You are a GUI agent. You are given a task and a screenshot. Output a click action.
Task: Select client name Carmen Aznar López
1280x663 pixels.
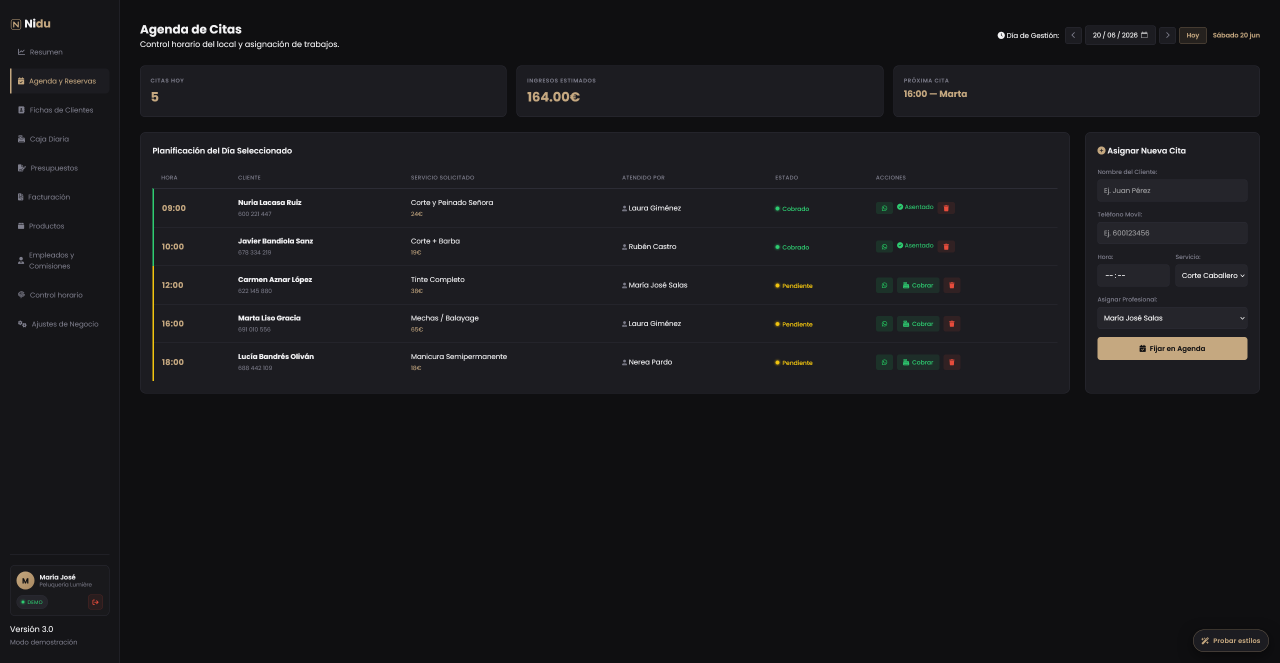(275, 280)
